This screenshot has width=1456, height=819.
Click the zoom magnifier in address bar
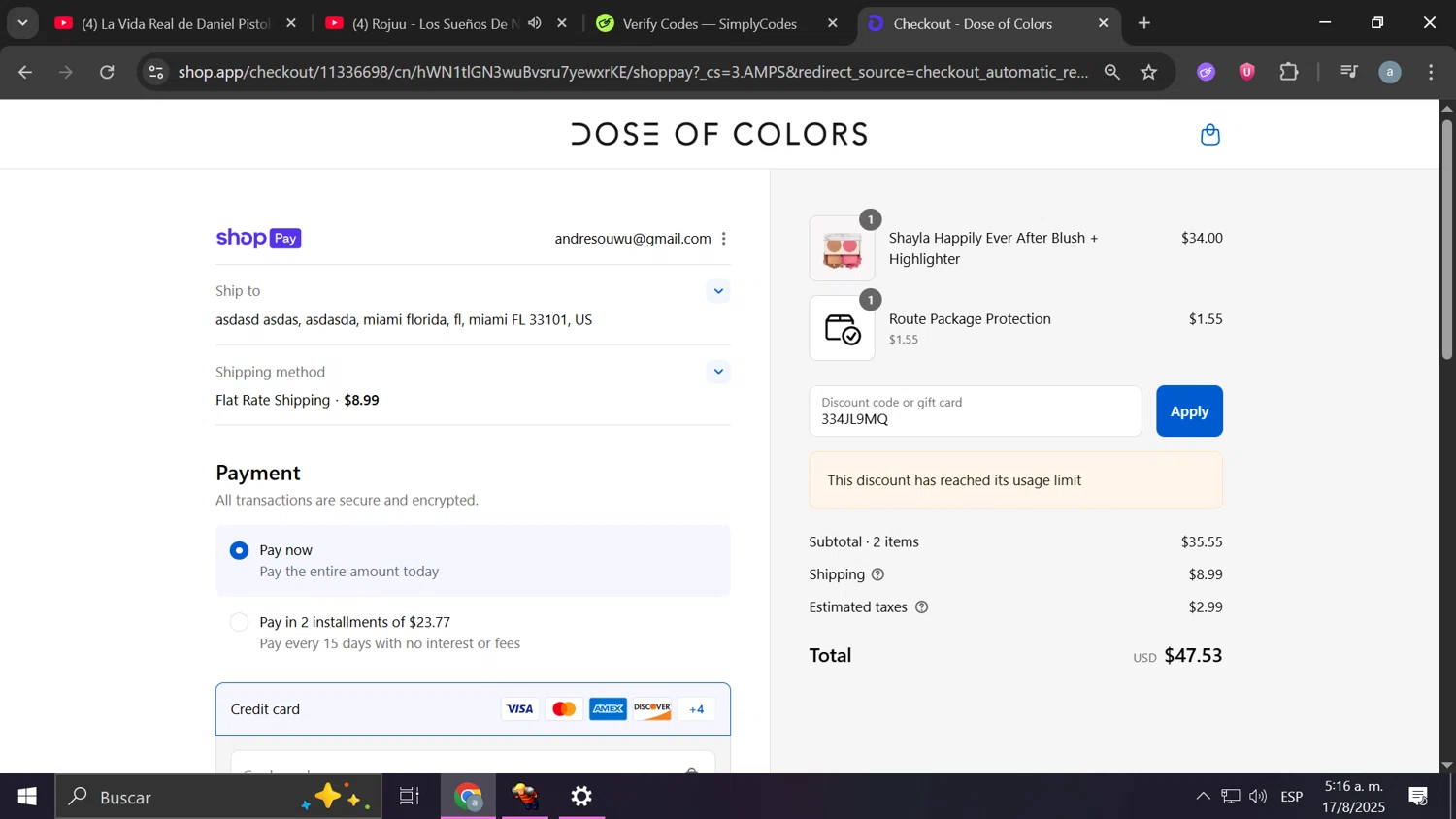point(1112,72)
